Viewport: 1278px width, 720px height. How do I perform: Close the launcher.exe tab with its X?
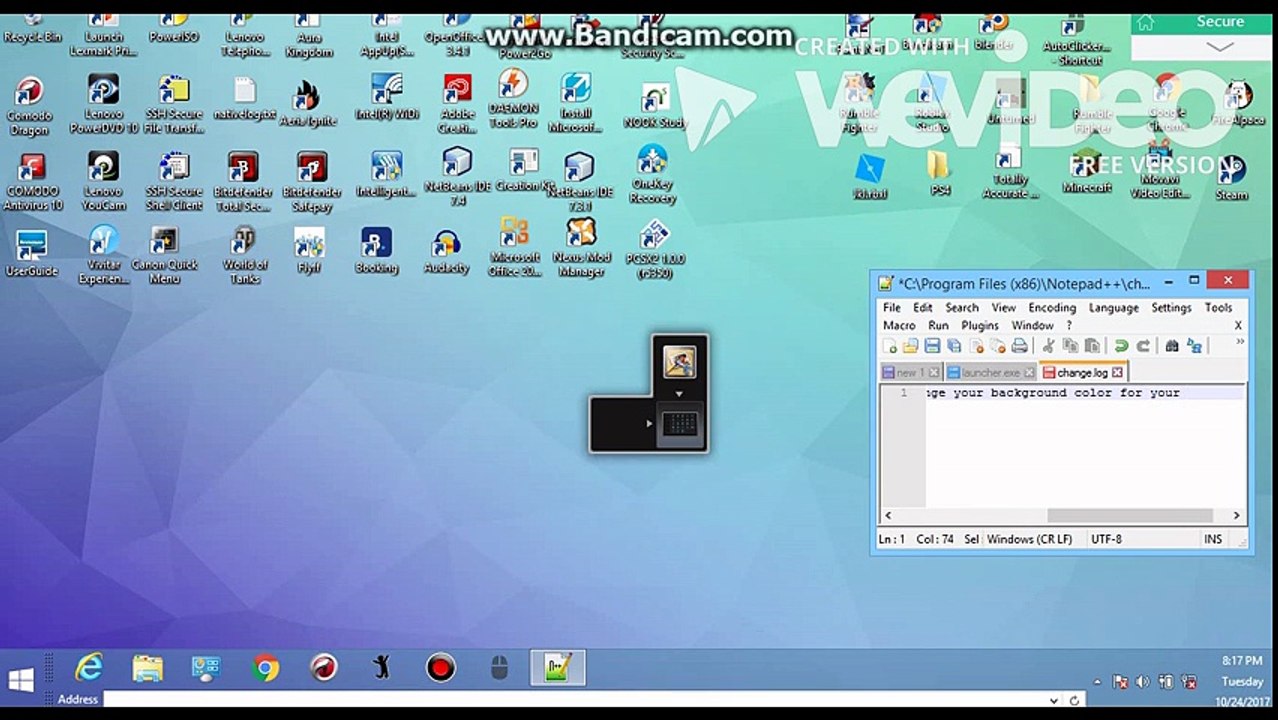click(x=1029, y=372)
